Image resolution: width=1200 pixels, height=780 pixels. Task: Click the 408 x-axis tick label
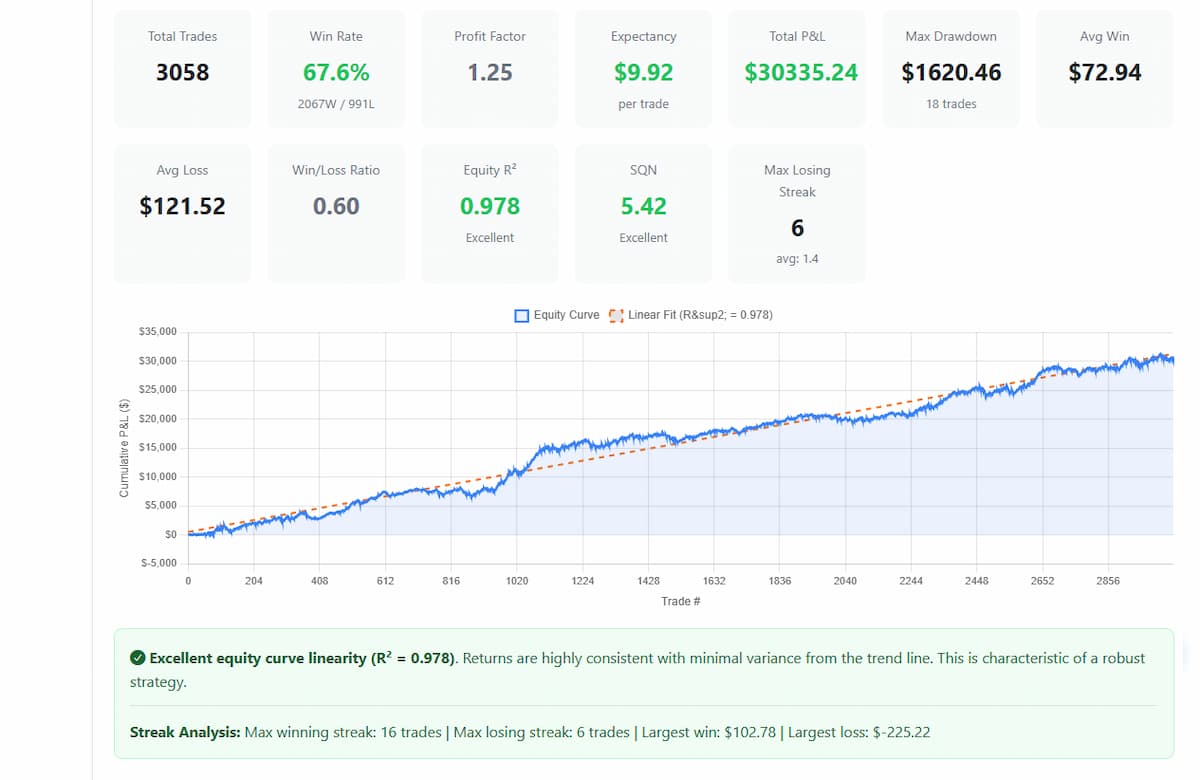pos(320,581)
